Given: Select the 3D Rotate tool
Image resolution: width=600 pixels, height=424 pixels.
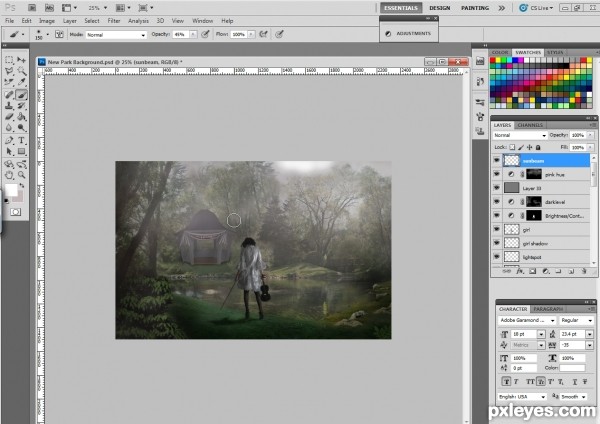Looking at the screenshot, I should click(9, 165).
